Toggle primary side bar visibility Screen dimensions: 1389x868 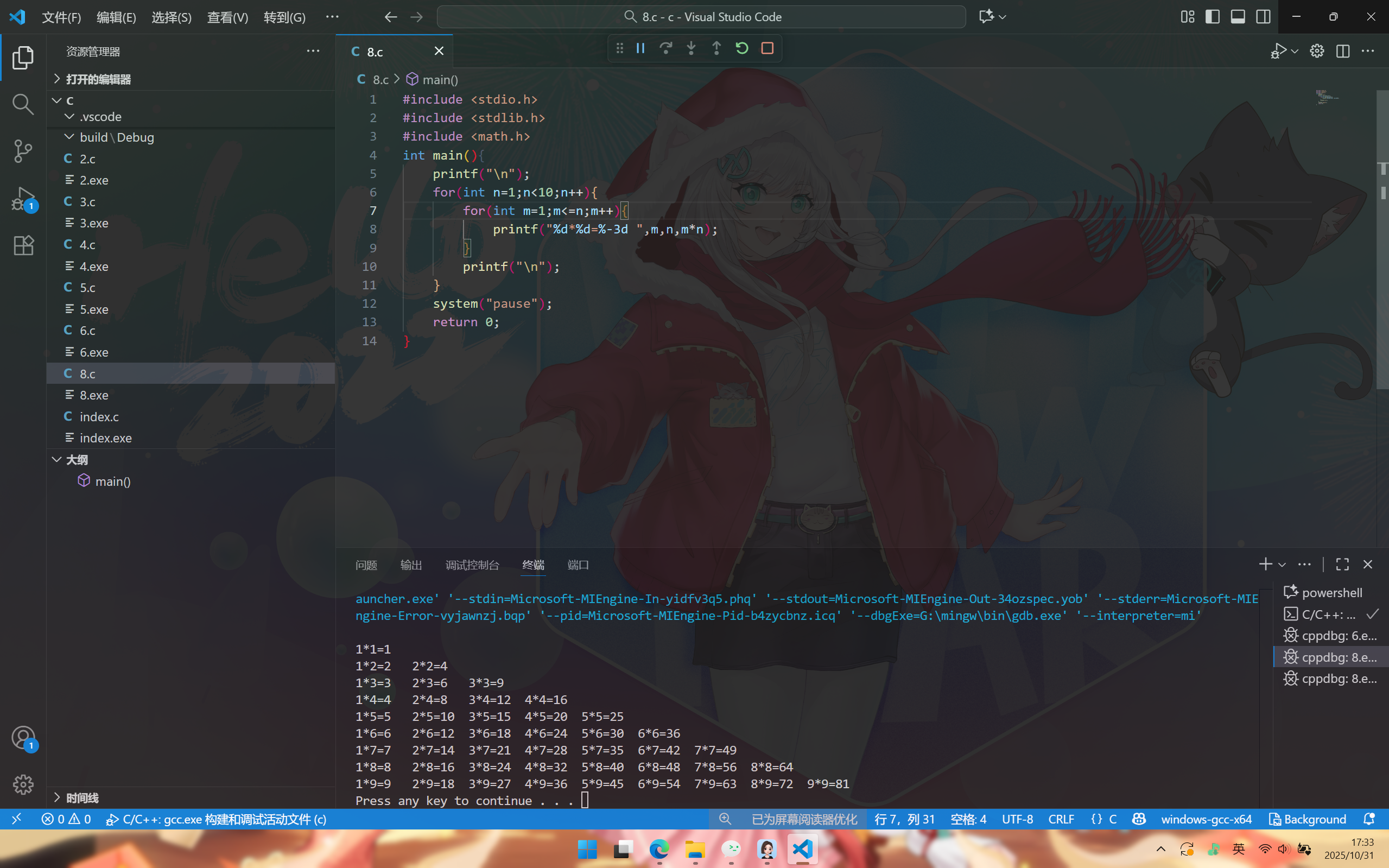pos(1212,17)
